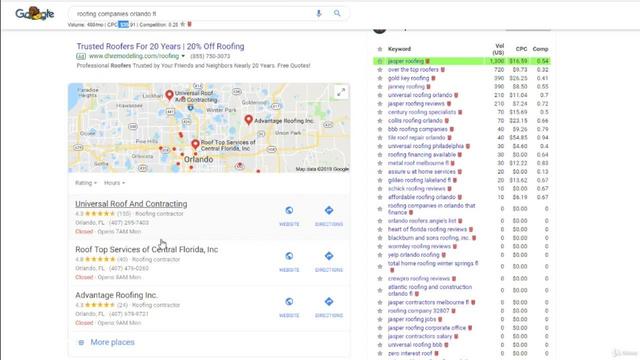The image size is (640, 360).
Task: Star the 'collis roofing orlando' keyword
Action: click(380, 121)
